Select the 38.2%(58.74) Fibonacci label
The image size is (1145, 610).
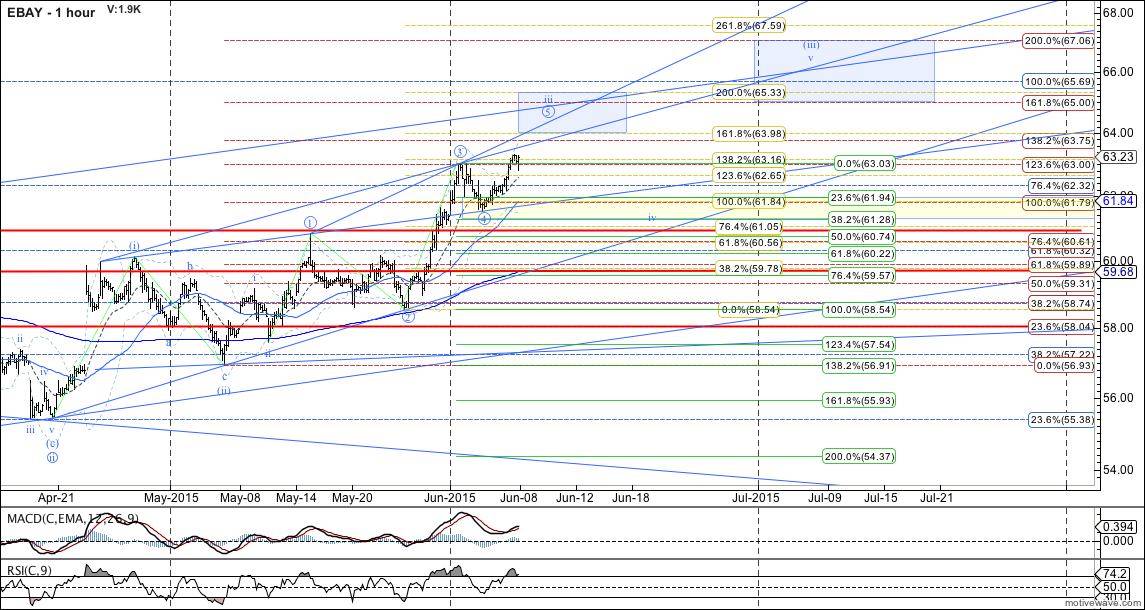[1062, 302]
